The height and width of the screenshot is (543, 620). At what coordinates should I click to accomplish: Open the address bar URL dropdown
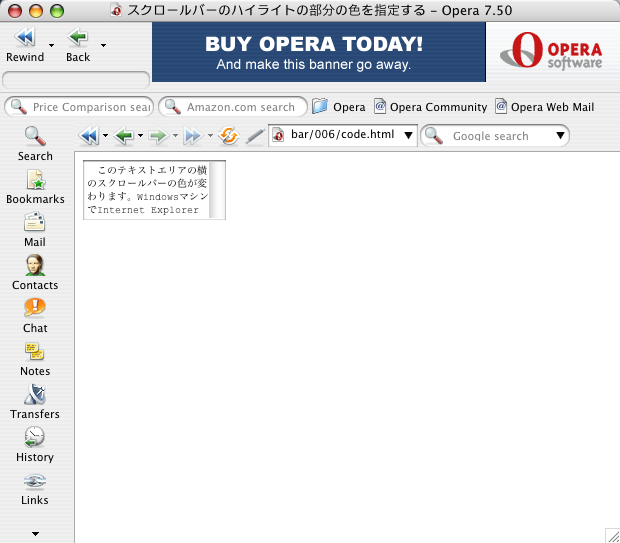(x=408, y=136)
